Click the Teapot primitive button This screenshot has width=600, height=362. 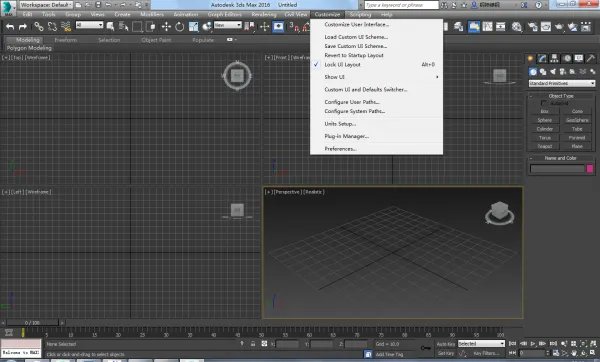(545, 147)
